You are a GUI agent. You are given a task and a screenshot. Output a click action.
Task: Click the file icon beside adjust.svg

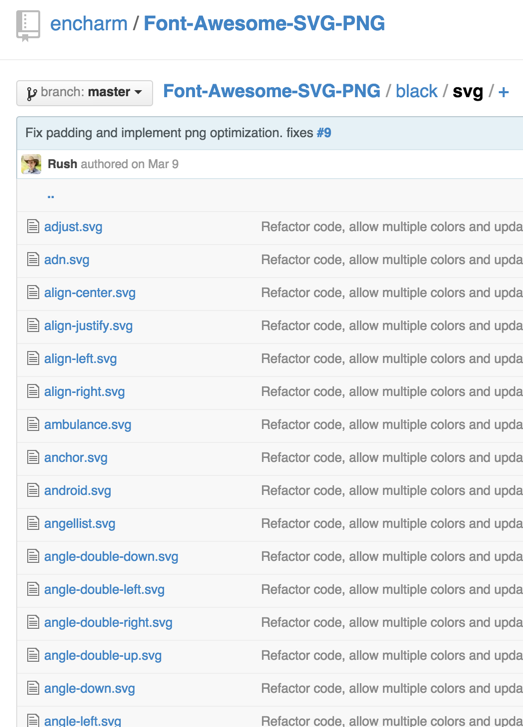[33, 226]
